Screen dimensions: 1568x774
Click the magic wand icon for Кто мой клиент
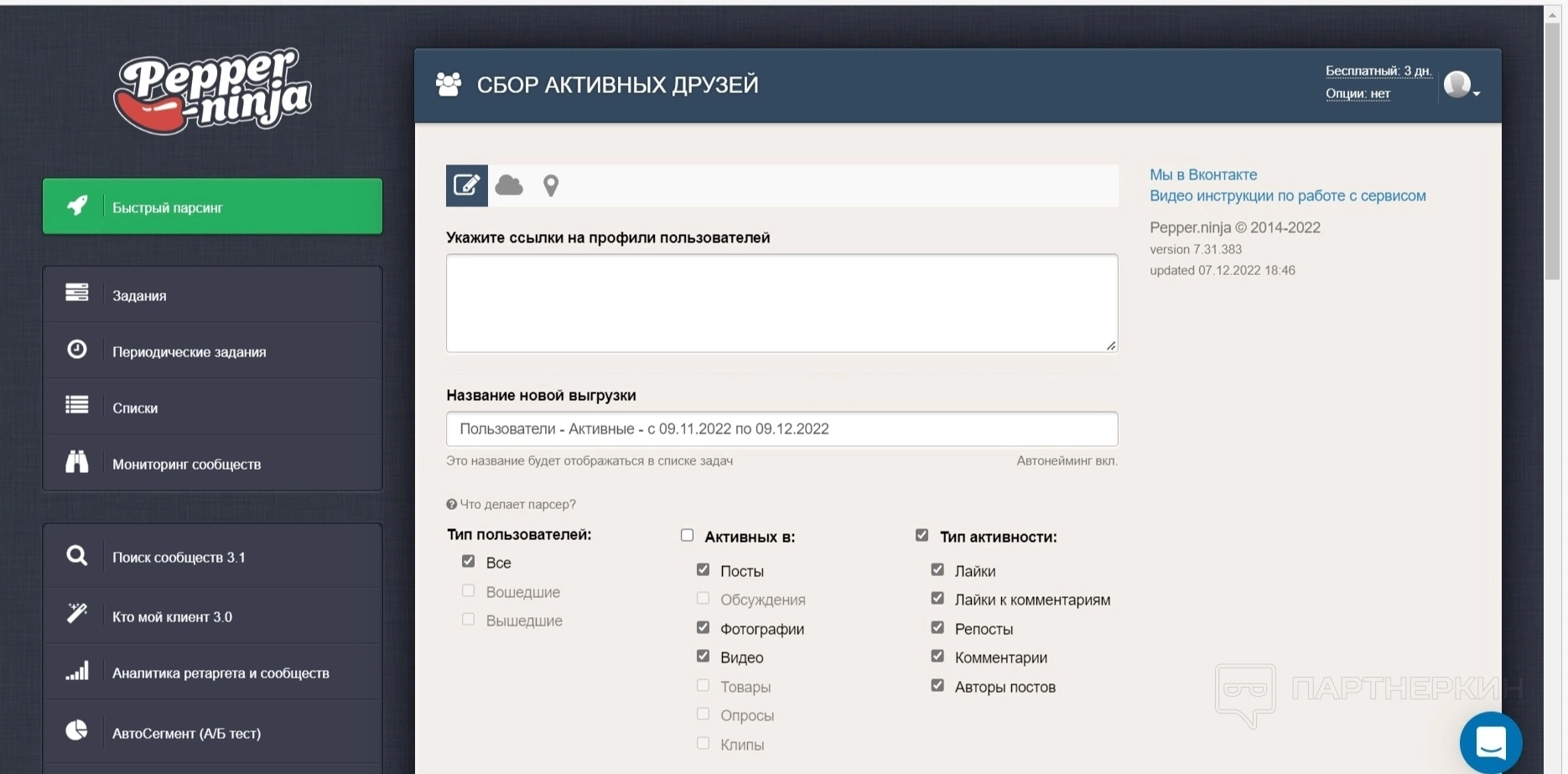tap(77, 613)
